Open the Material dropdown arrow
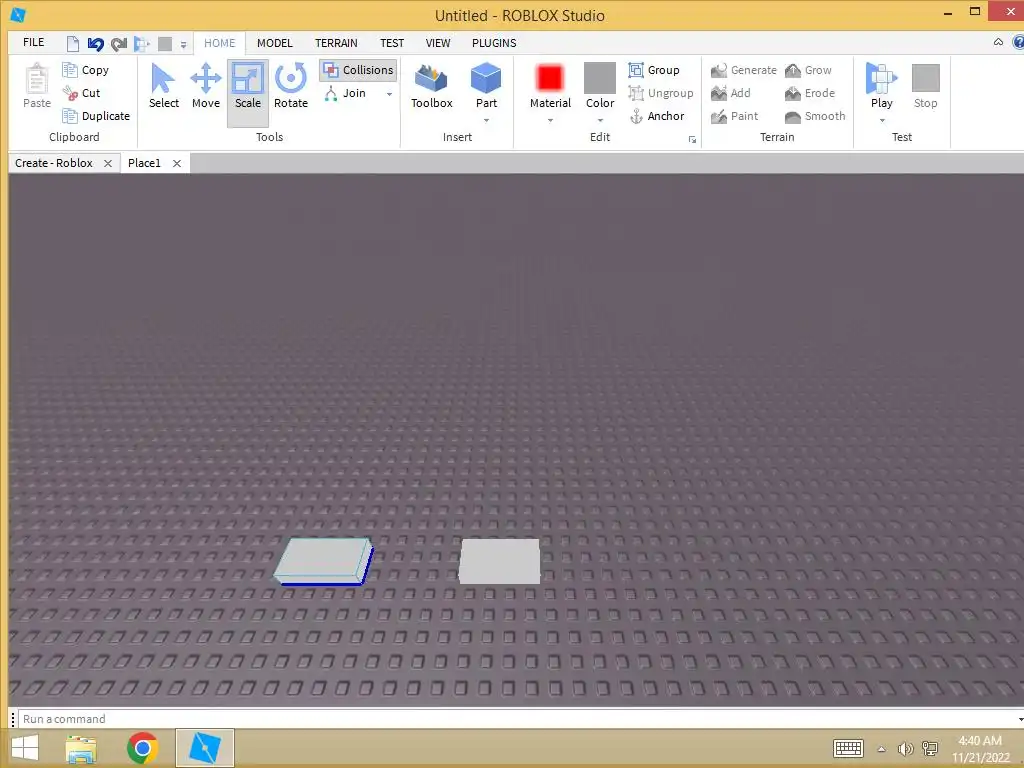 [x=551, y=121]
